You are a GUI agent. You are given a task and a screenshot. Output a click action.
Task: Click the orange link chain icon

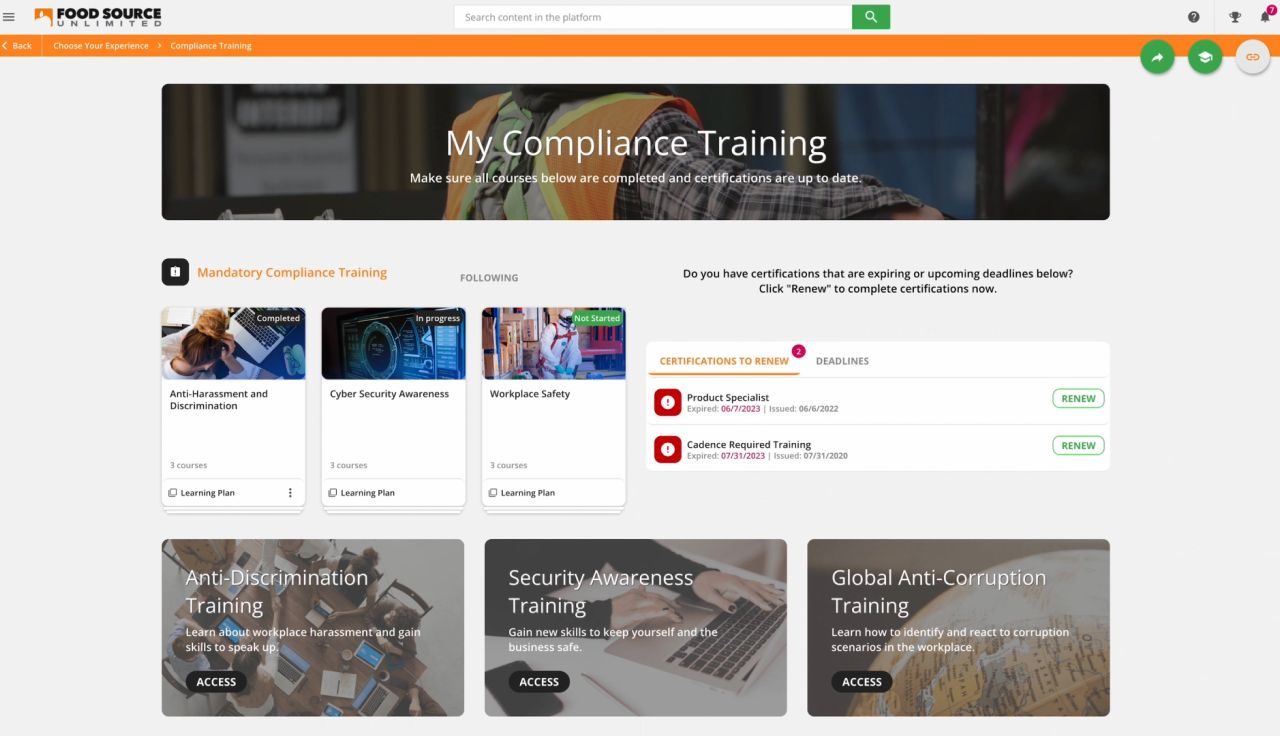(1252, 57)
